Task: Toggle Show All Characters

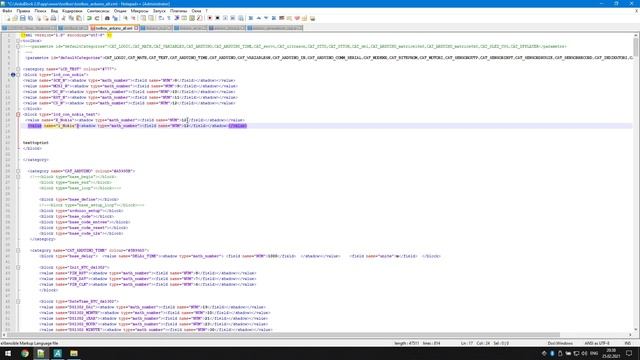Action: (169, 18)
